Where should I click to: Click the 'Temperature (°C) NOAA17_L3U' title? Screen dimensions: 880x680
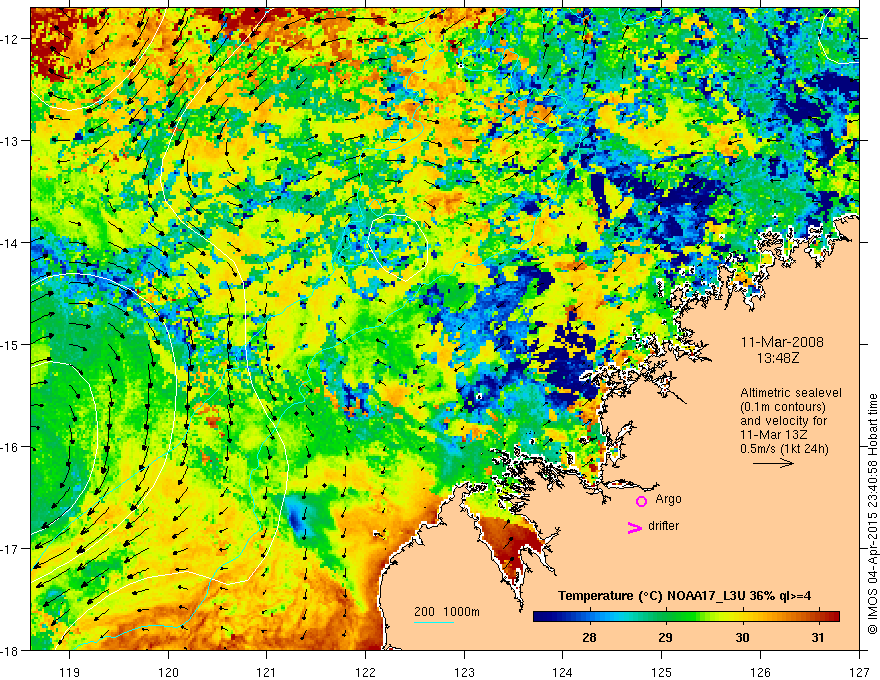click(x=651, y=596)
